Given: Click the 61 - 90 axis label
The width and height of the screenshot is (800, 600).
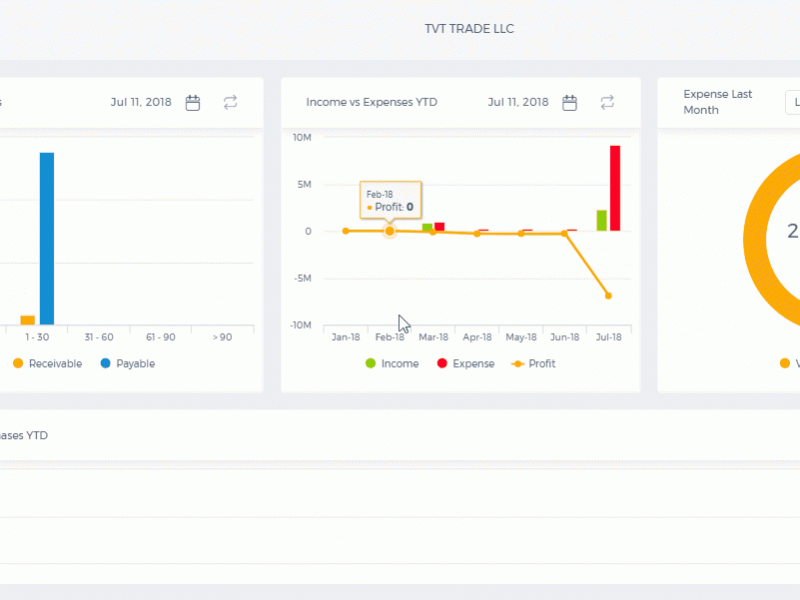Looking at the screenshot, I should (161, 337).
